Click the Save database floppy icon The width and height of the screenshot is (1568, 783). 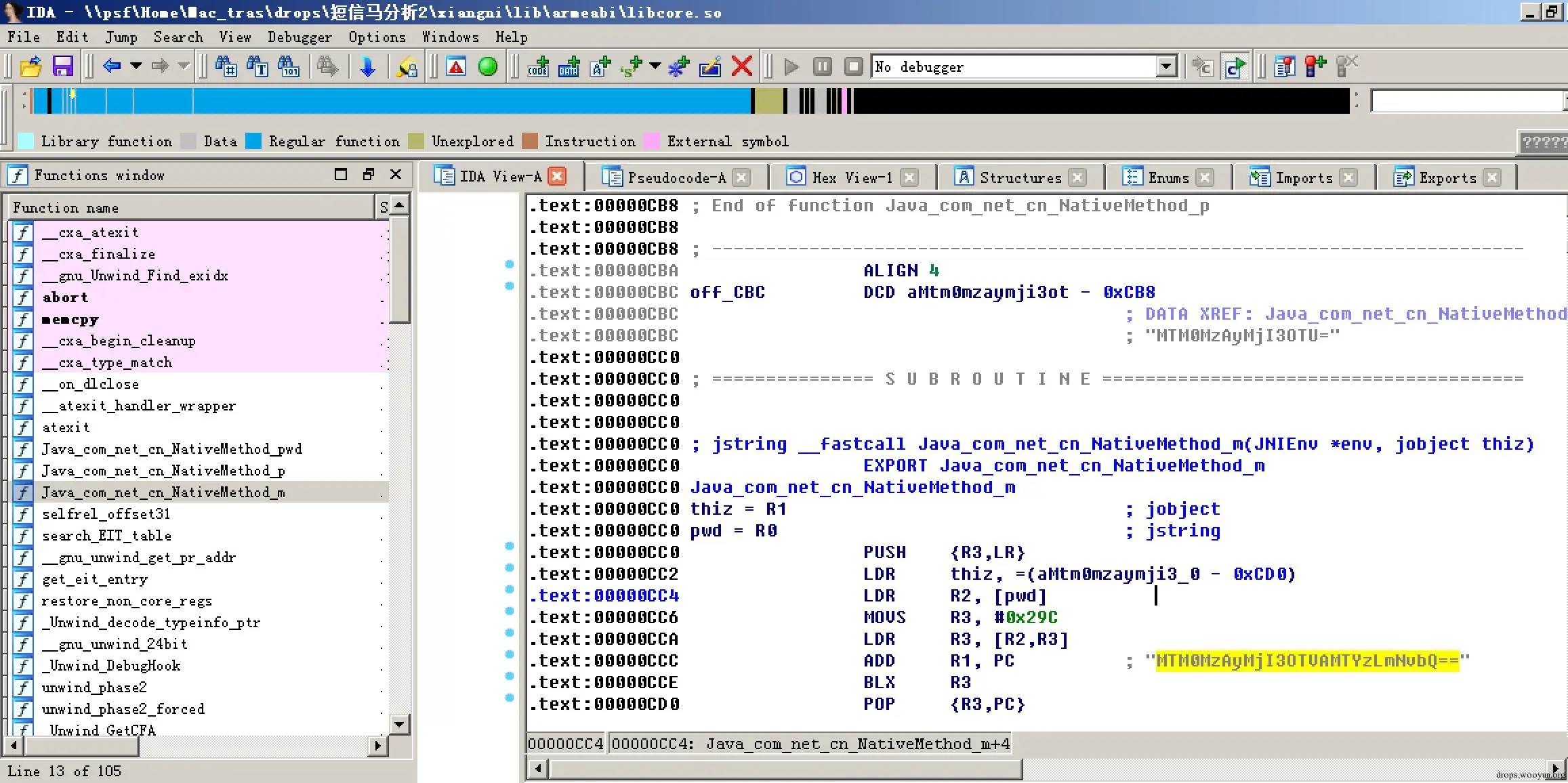pos(62,66)
